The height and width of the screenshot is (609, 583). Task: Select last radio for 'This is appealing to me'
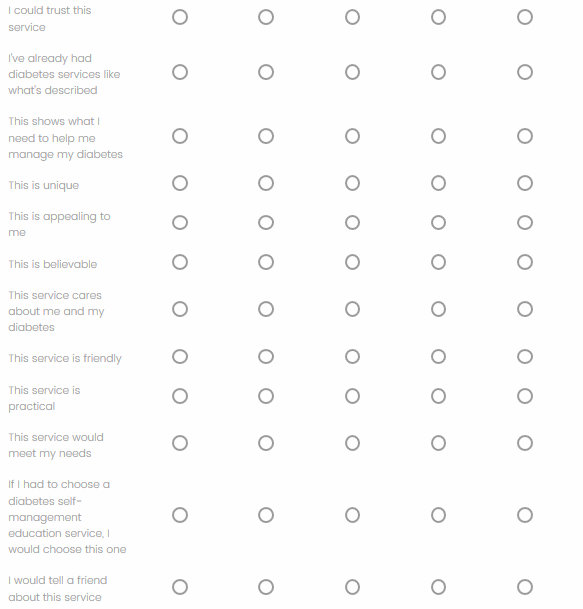524,223
